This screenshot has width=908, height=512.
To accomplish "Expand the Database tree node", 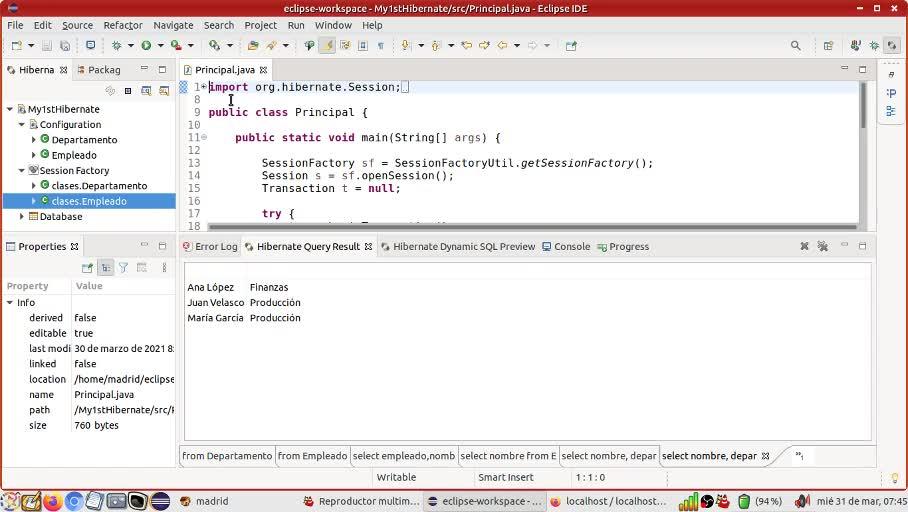I will [22, 216].
